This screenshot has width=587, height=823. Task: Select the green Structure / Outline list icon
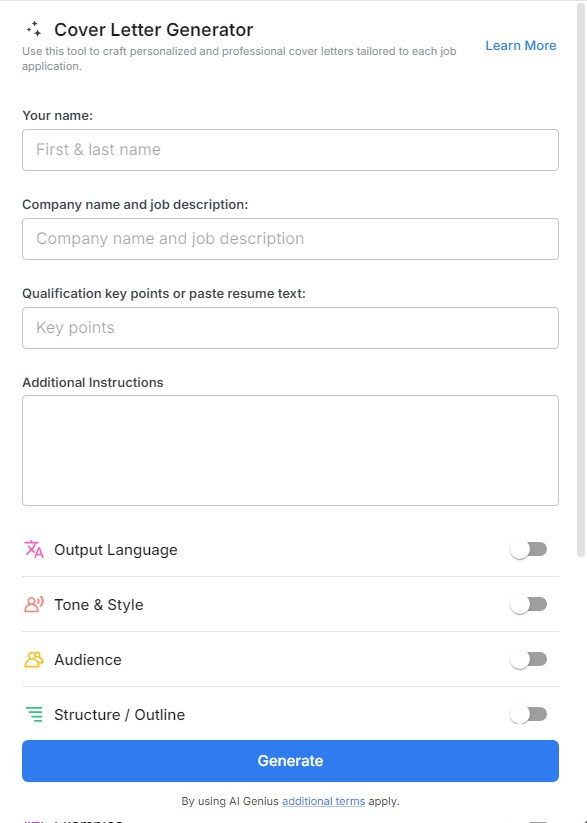31,714
